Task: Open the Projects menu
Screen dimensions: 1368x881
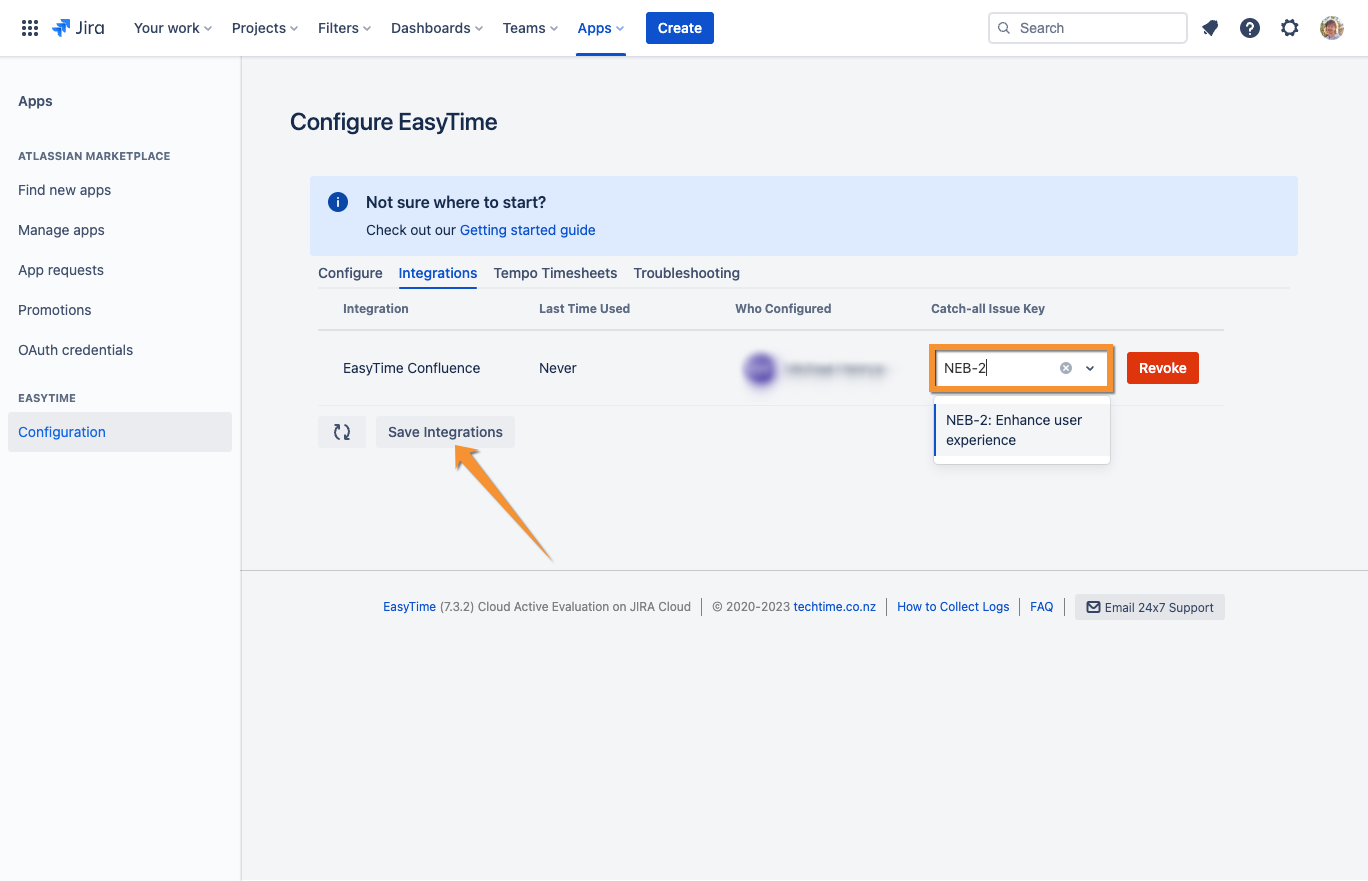Action: 265,28
